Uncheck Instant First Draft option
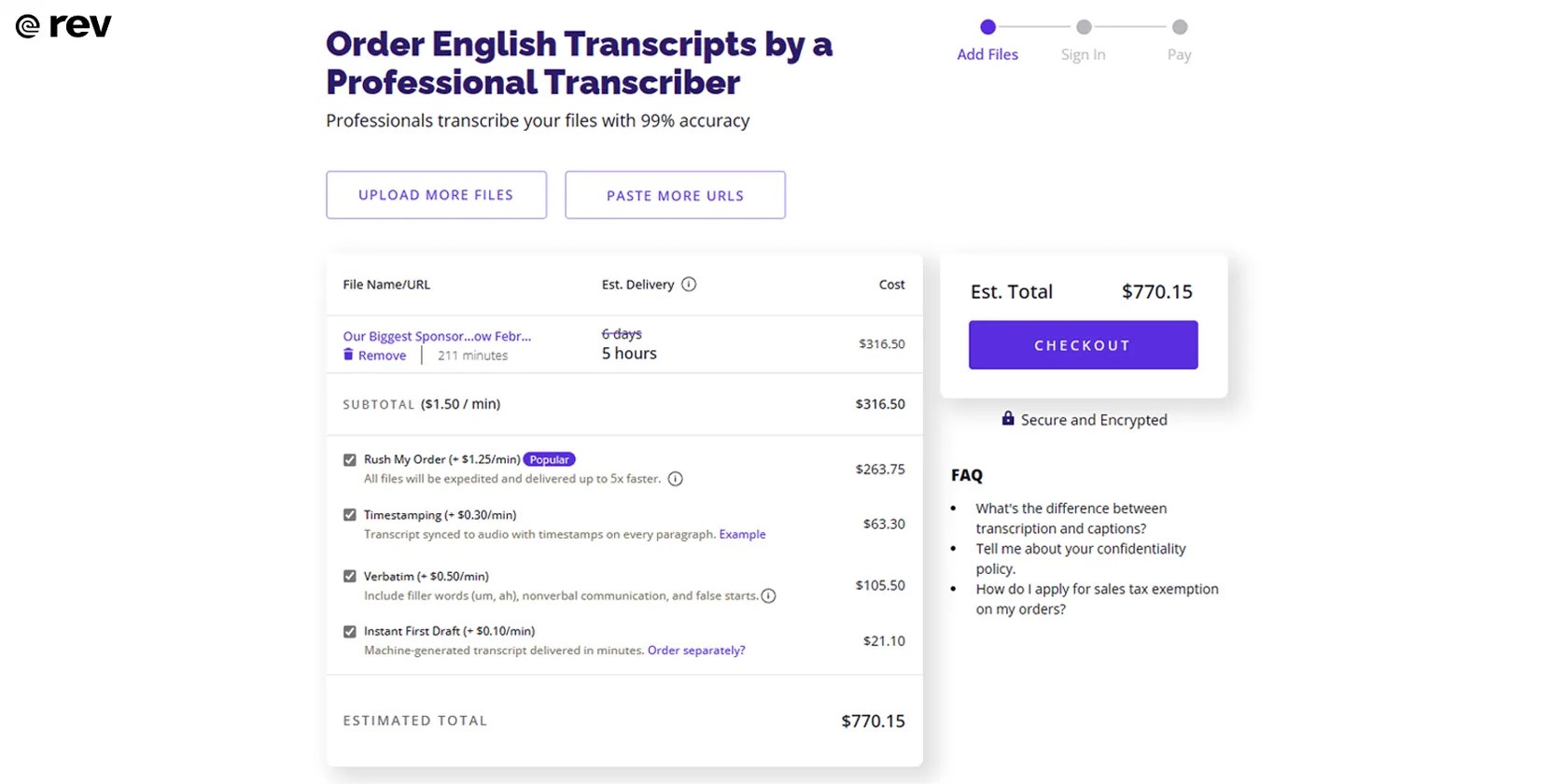 350,632
